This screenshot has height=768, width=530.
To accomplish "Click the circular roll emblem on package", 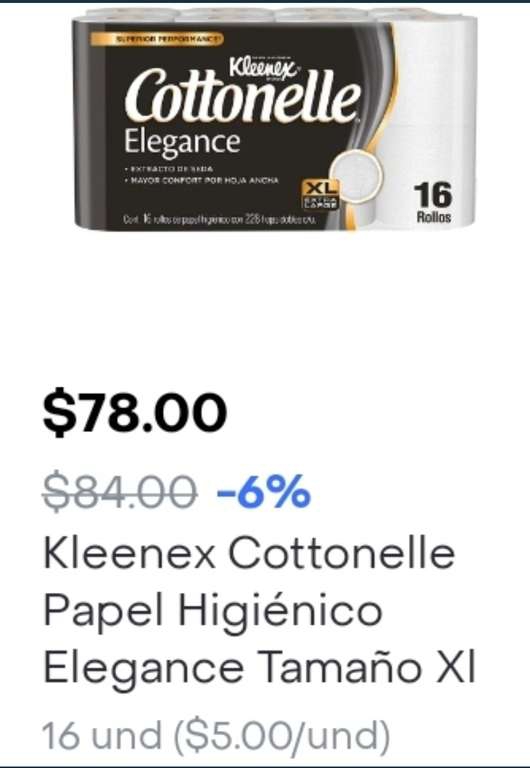I will (355, 176).
